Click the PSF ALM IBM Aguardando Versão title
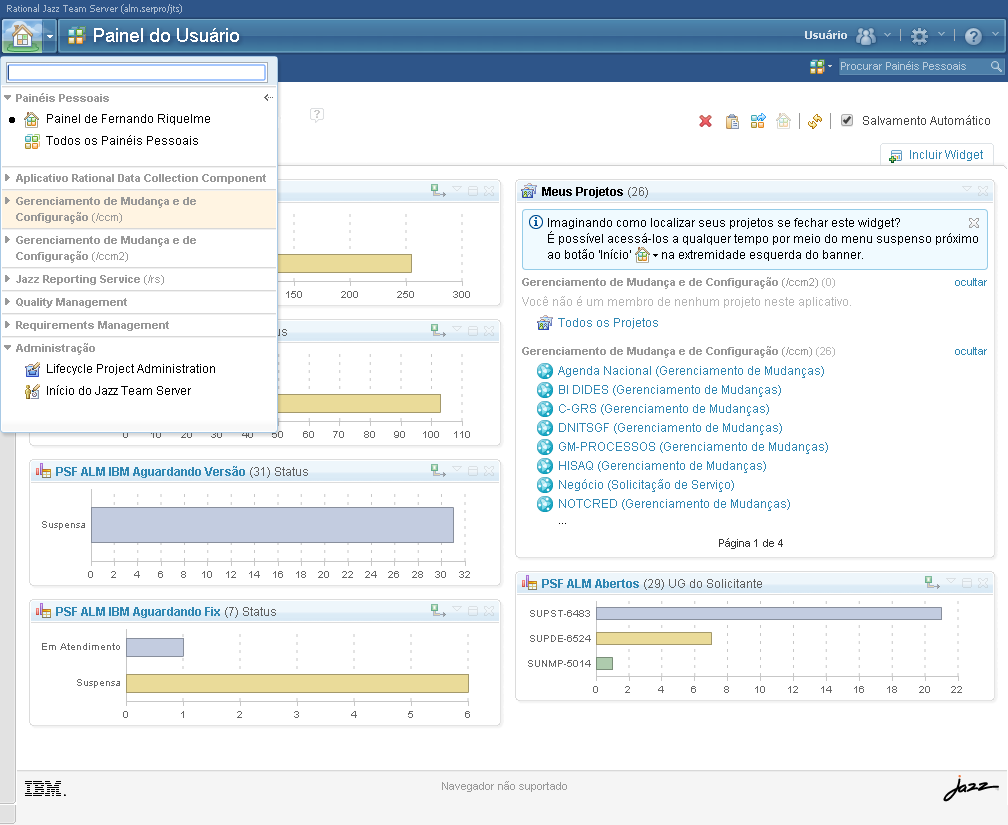The width and height of the screenshot is (1008, 825). pyautogui.click(x=150, y=472)
